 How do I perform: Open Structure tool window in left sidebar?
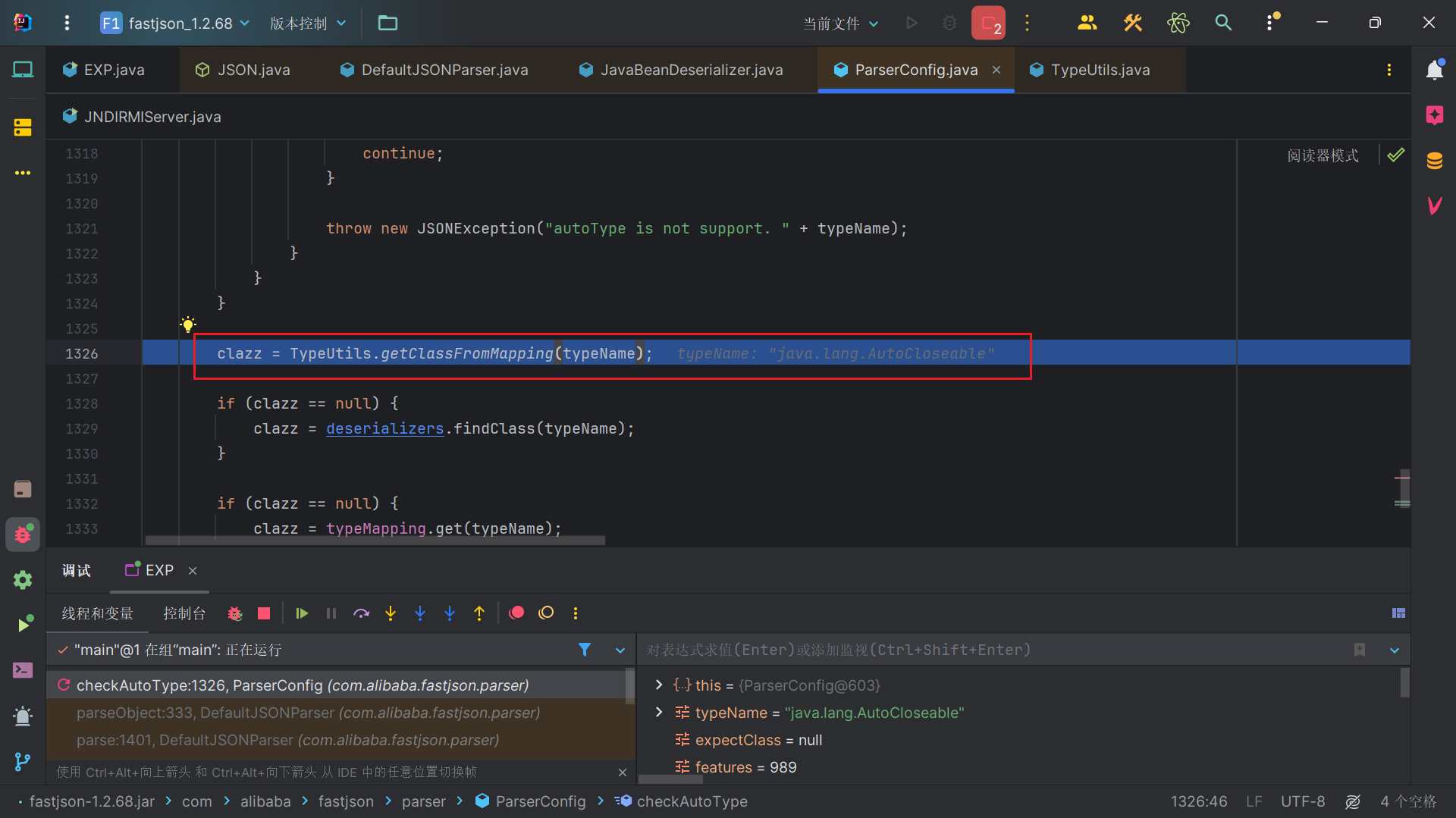pos(23,127)
